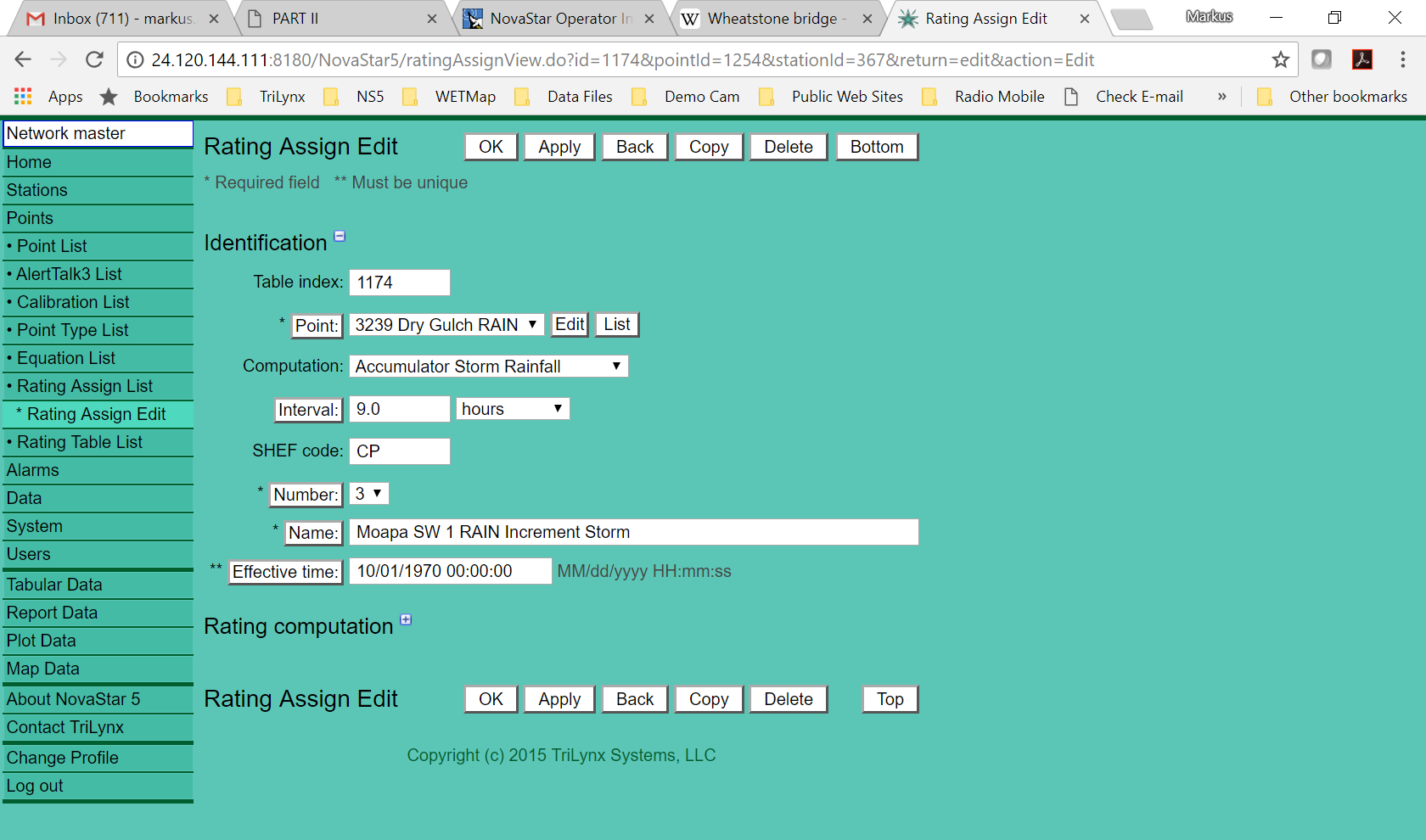Change the interval units dropdown from hours
The height and width of the screenshot is (840, 1426).
coord(512,409)
